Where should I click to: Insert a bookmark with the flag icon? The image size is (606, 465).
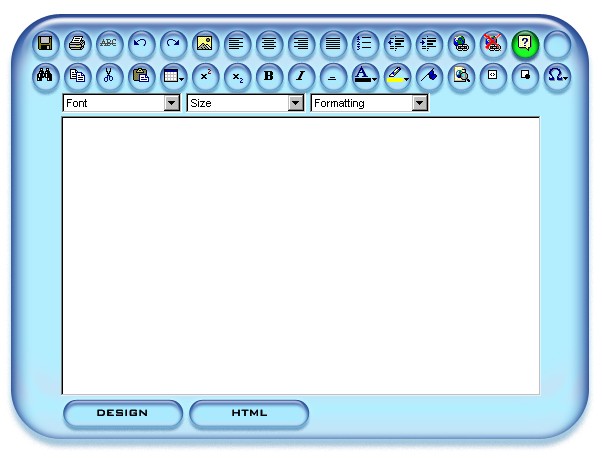(429, 76)
